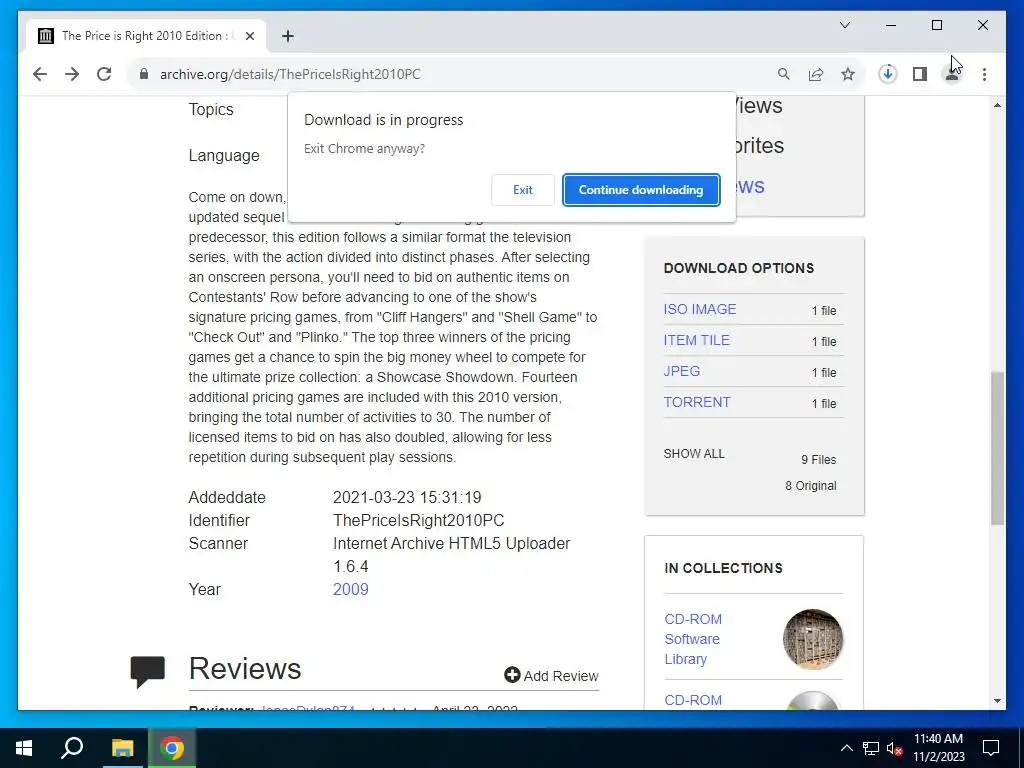Click SHOW ALL download files
This screenshot has width=1024, height=768.
tap(694, 454)
